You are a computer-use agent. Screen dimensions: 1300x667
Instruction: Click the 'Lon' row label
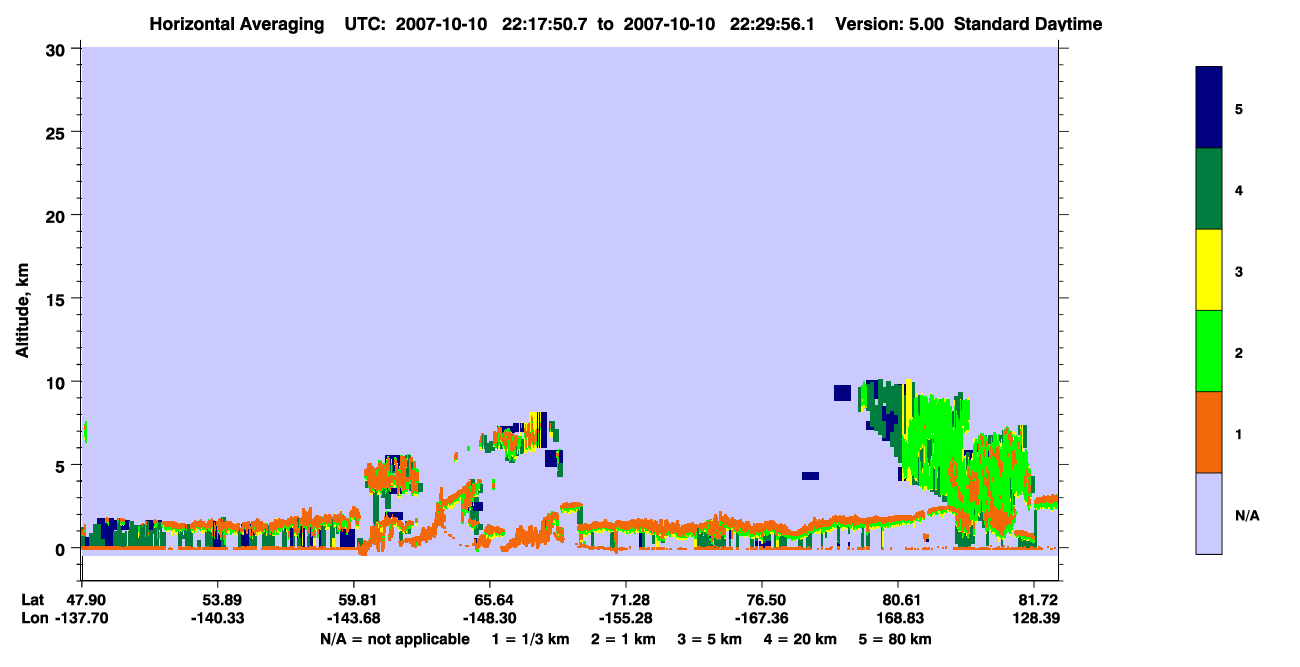point(34,619)
